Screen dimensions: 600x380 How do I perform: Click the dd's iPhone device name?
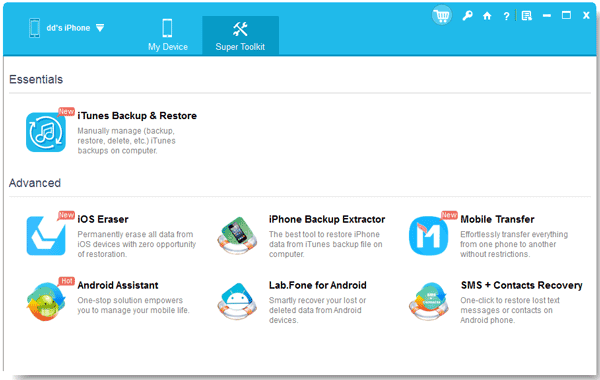pyautogui.click(x=68, y=28)
